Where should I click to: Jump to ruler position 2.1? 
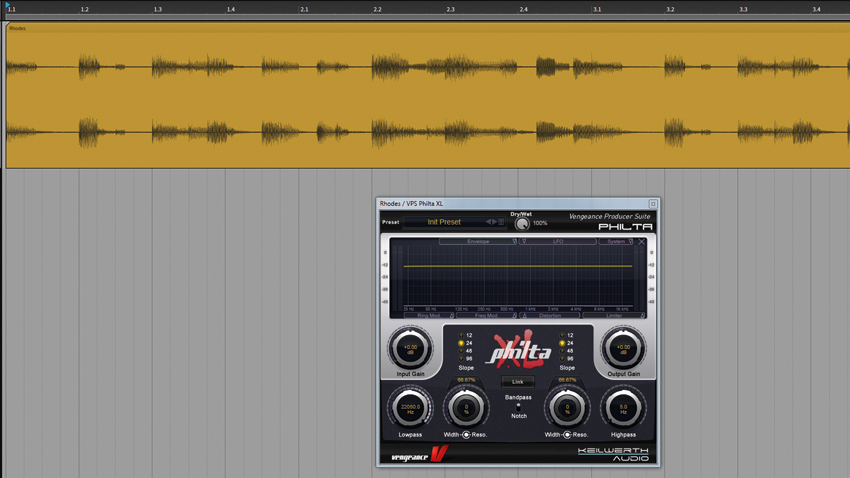(x=304, y=9)
